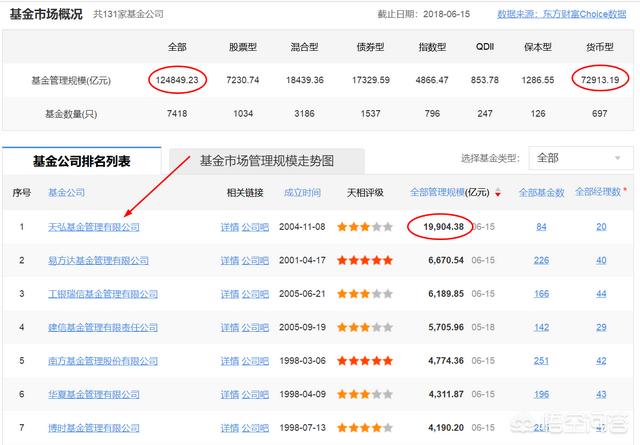Screen dimensions: 640x445
Task: Click manager count 40 for 易方达基金
Action: pyautogui.click(x=601, y=260)
